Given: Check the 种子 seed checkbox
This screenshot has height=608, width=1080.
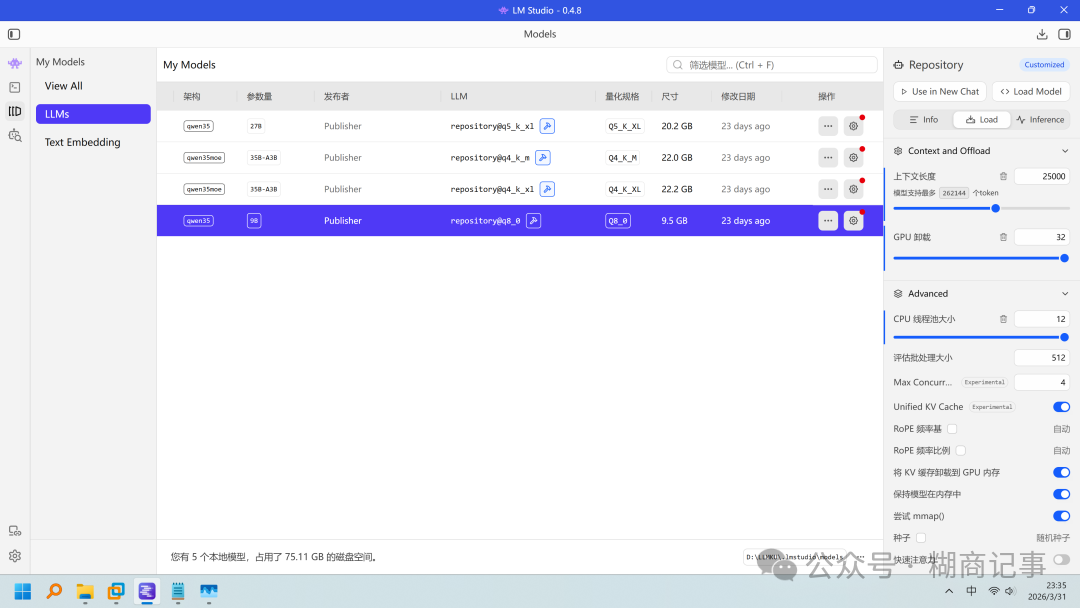Looking at the screenshot, I should pos(921,538).
